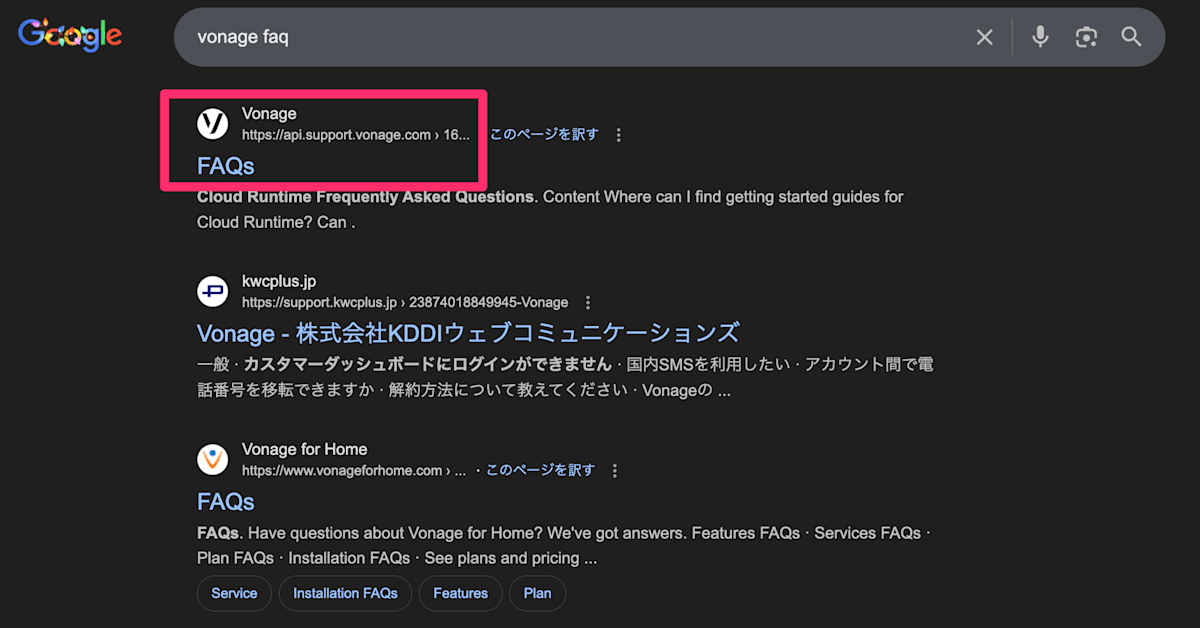Open the KDDI ウェブコミュニケーションズ Vonage result

pos(470,332)
